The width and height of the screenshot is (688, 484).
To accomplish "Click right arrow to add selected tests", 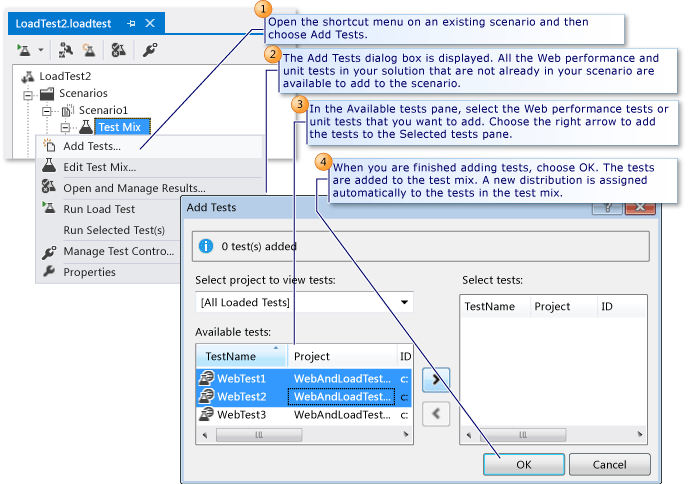I will pyautogui.click(x=436, y=380).
